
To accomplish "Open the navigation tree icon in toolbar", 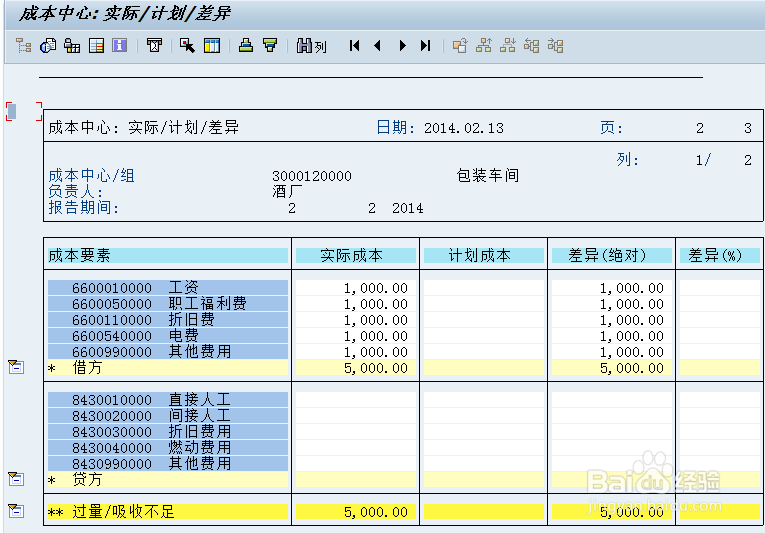I will [23, 46].
